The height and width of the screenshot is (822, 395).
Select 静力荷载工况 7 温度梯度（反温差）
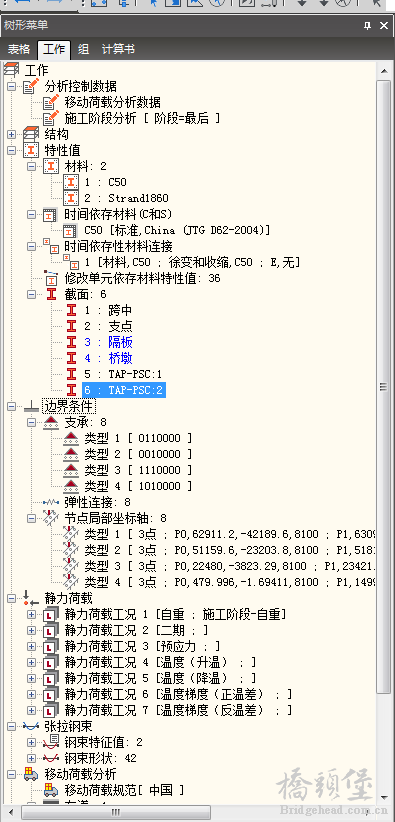point(178,711)
